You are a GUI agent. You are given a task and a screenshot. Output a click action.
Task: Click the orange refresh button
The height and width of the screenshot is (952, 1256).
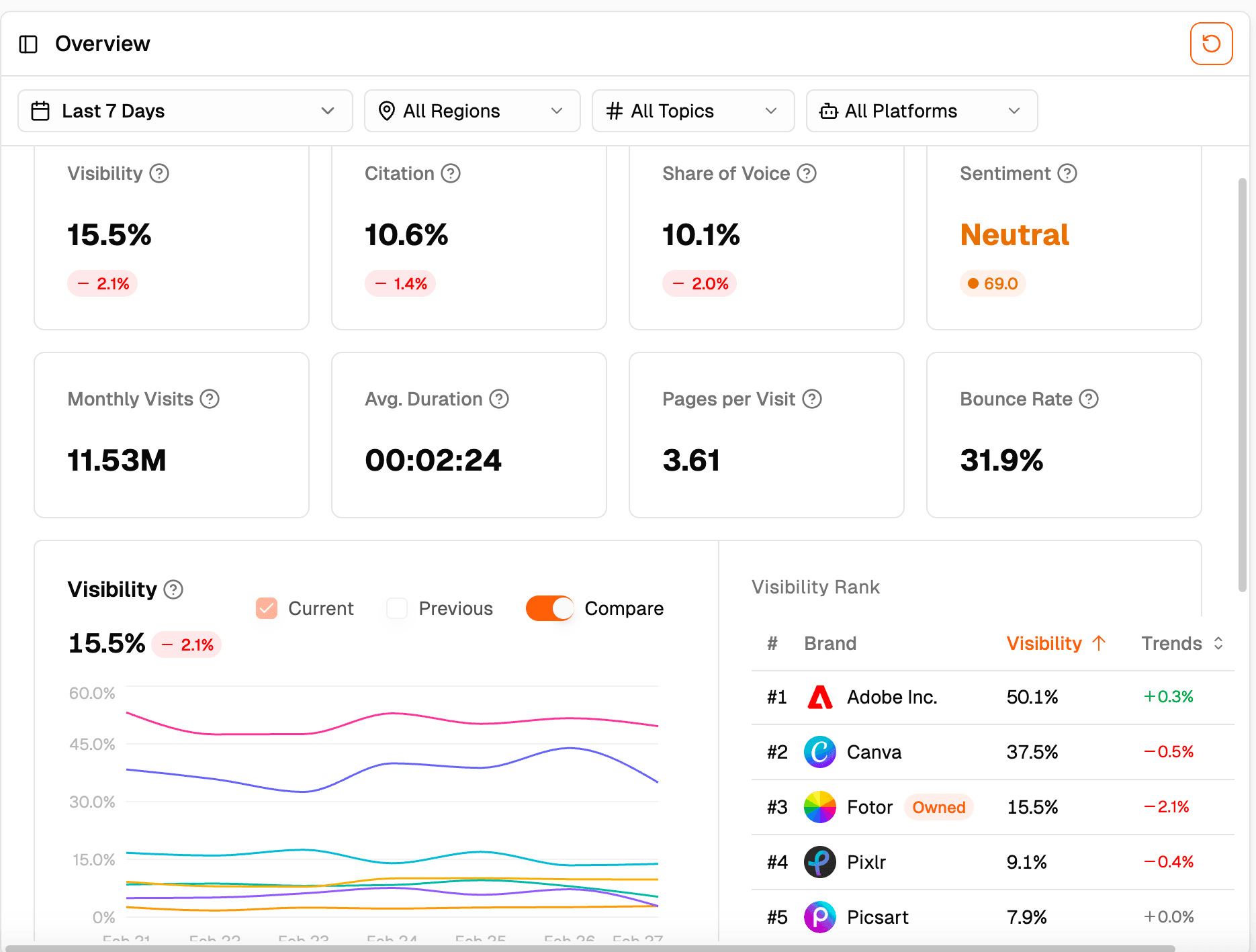(x=1211, y=44)
